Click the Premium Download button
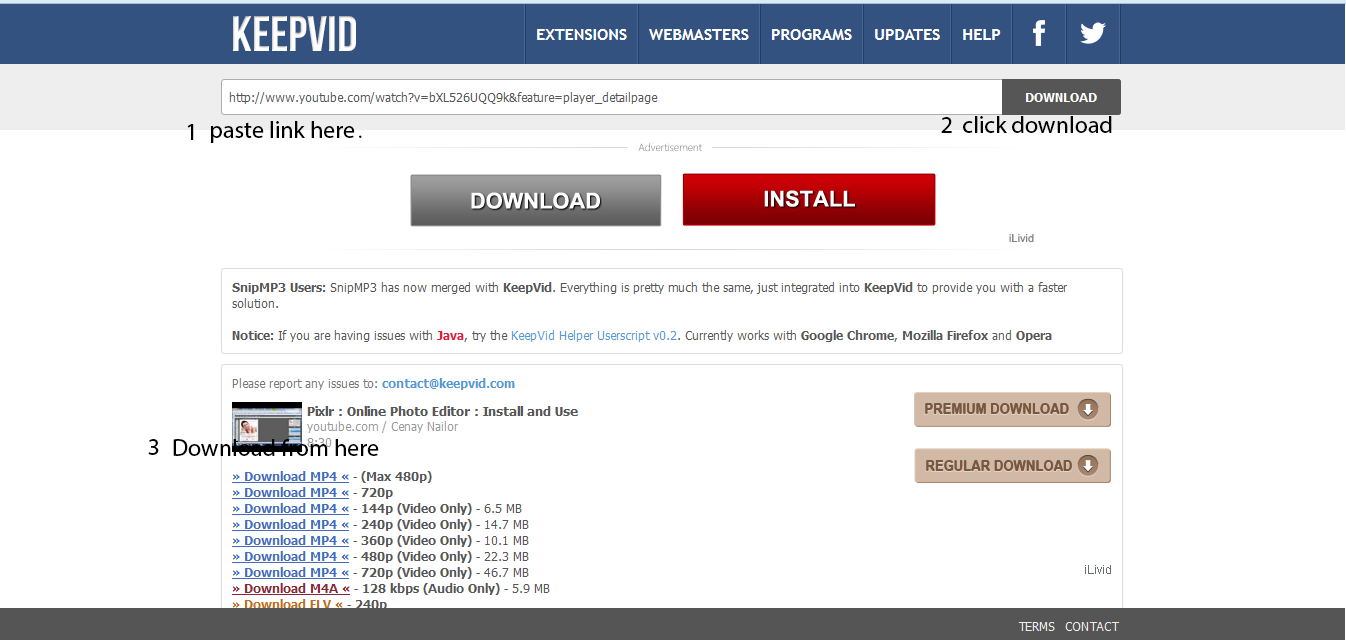 click(1012, 409)
